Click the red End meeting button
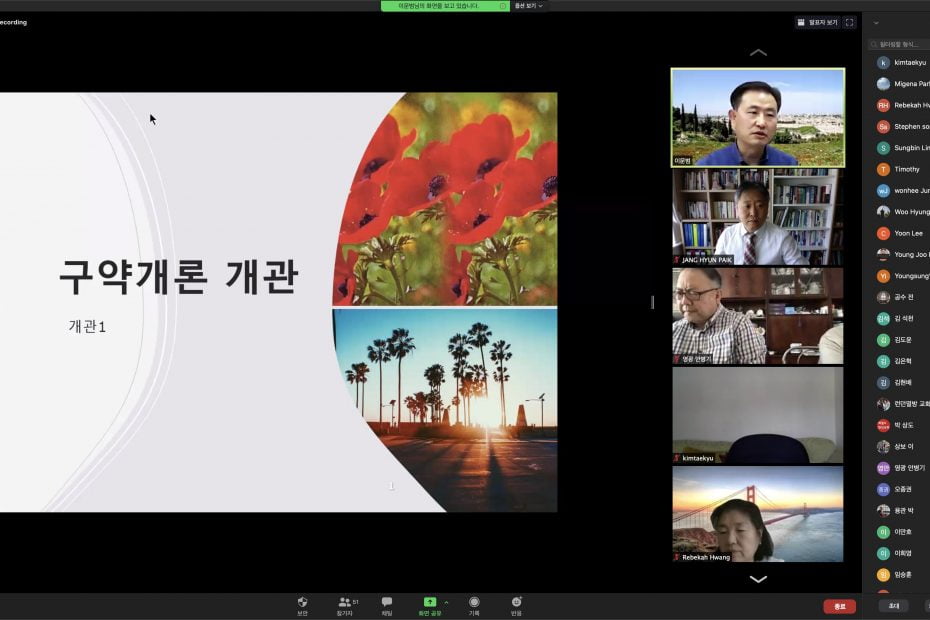The image size is (930, 620). tap(839, 606)
